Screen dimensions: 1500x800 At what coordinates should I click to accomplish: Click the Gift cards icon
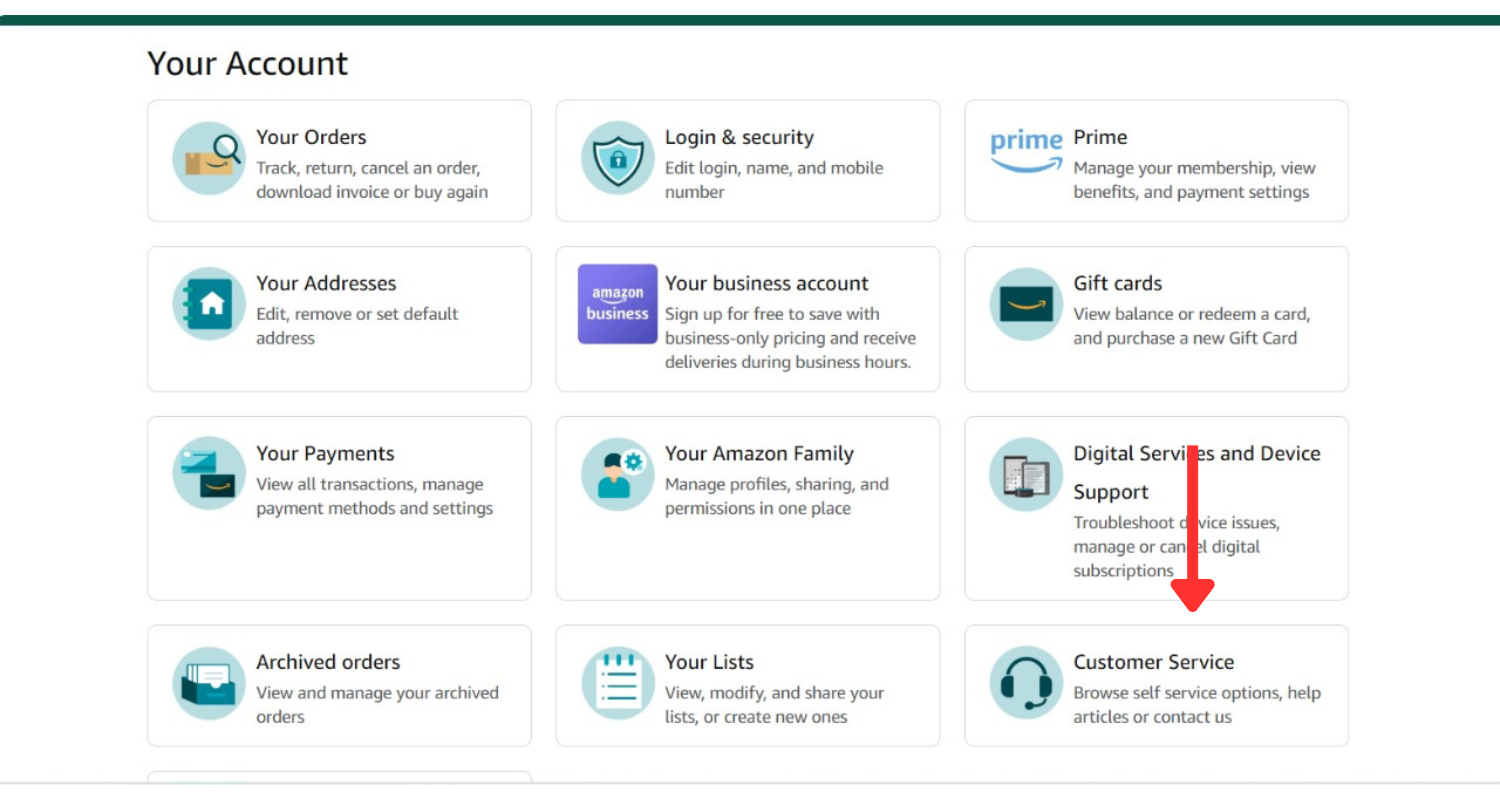[1026, 304]
